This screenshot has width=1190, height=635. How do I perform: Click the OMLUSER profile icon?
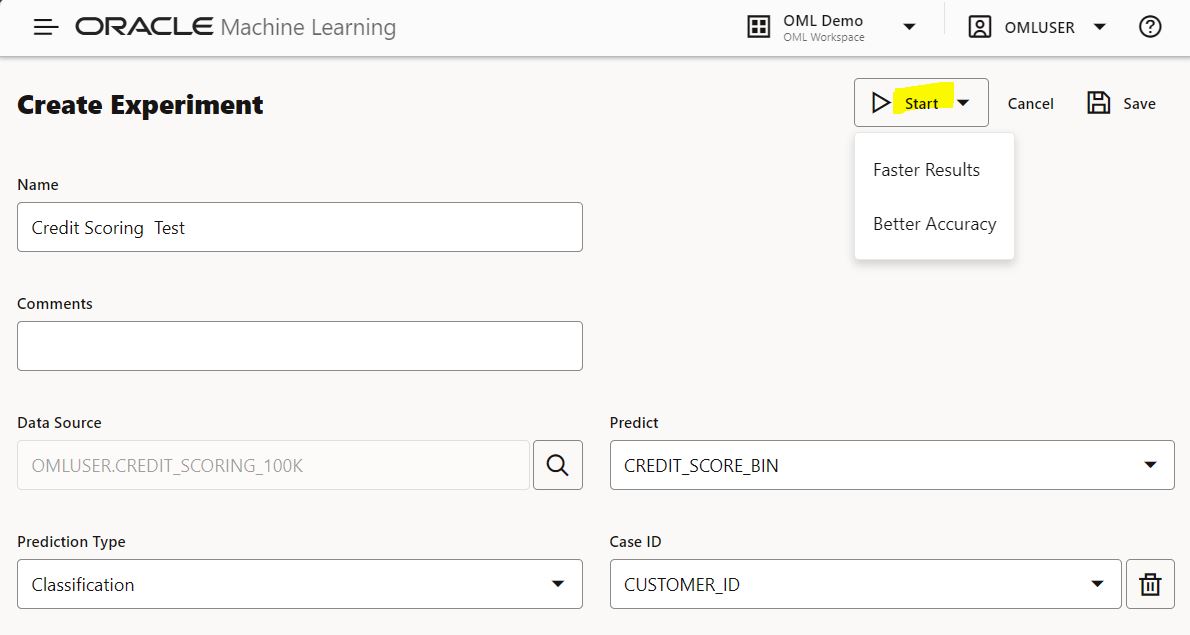(x=979, y=27)
